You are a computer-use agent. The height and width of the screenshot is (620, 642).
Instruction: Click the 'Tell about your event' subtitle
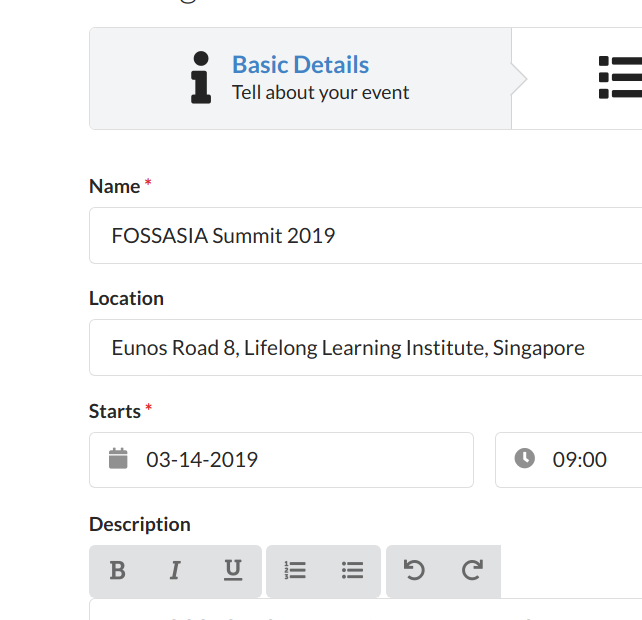tap(320, 93)
